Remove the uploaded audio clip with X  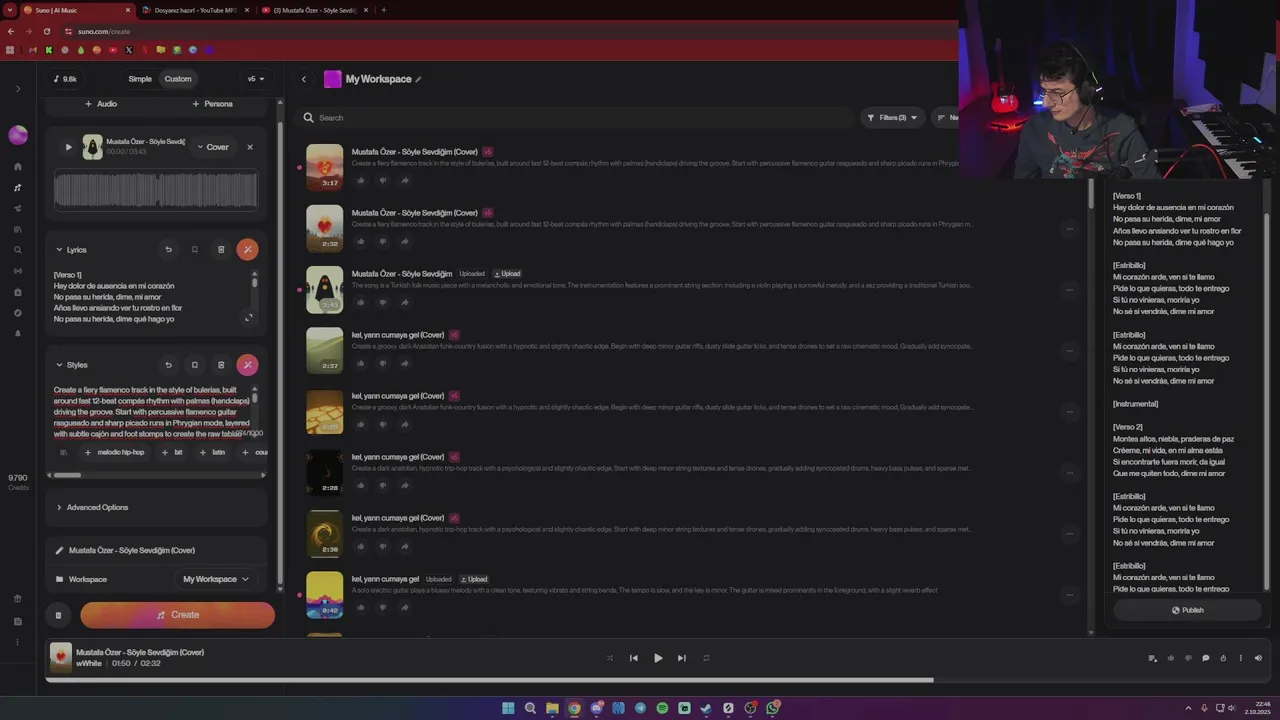[x=250, y=147]
